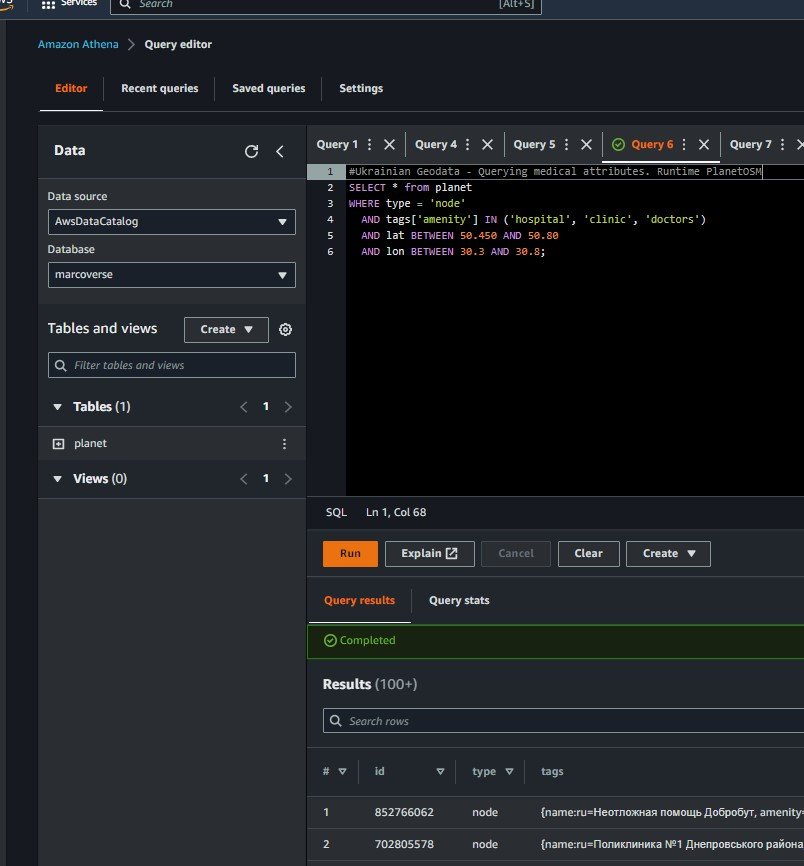Switch to Query 7 tab

tap(750, 145)
